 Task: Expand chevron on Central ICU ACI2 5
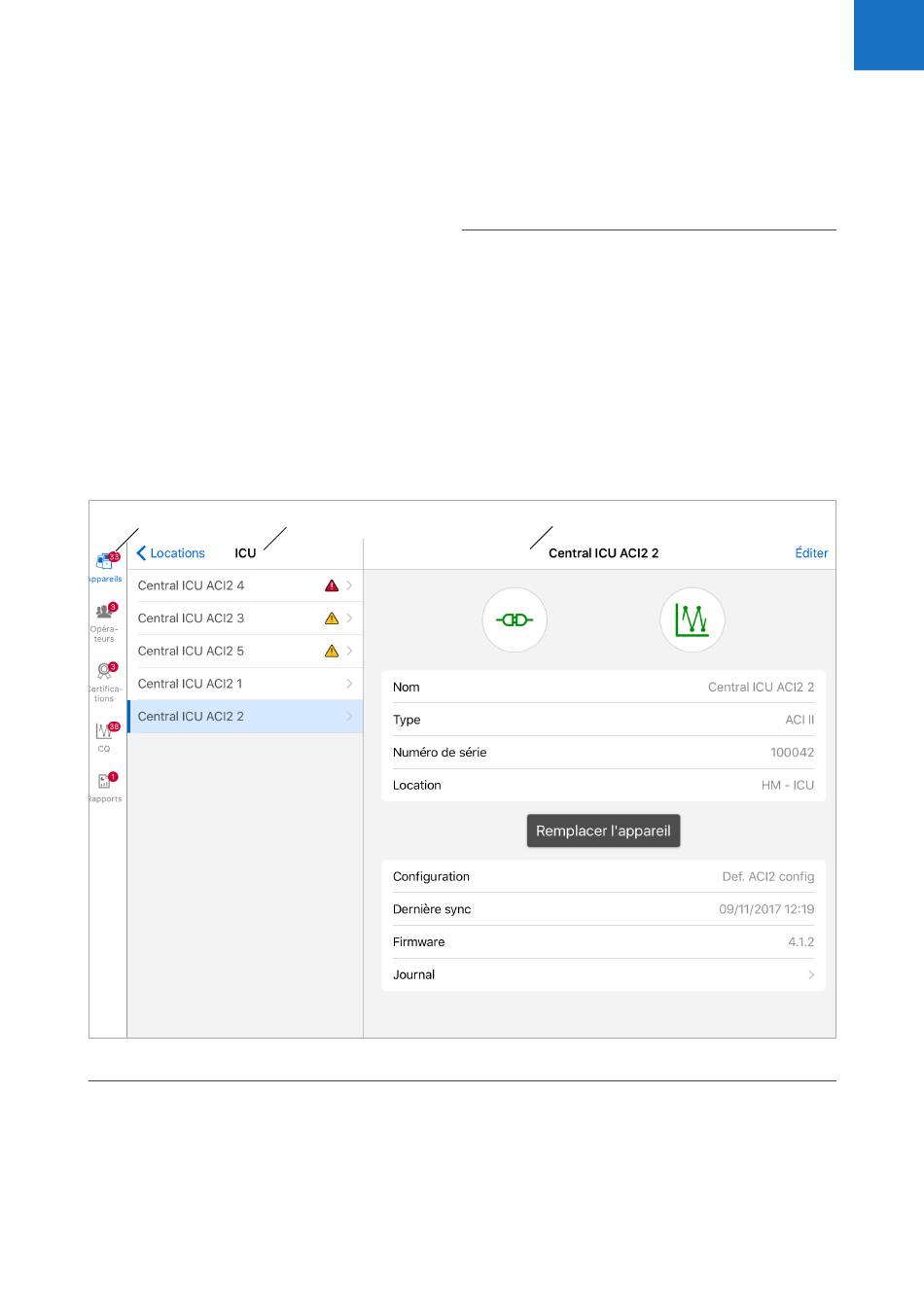(349, 652)
